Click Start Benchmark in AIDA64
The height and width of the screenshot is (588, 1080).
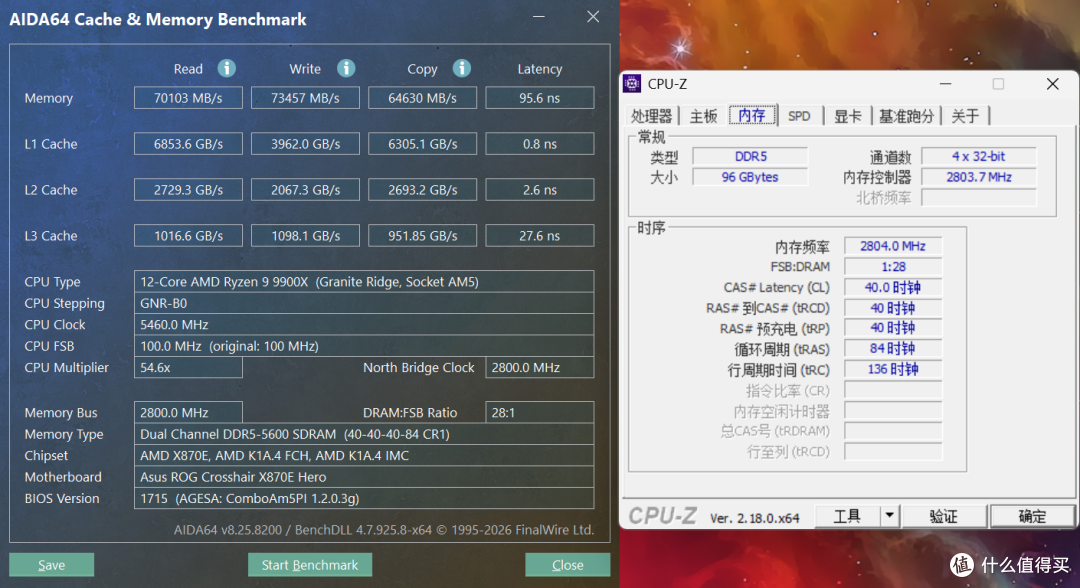click(x=310, y=565)
